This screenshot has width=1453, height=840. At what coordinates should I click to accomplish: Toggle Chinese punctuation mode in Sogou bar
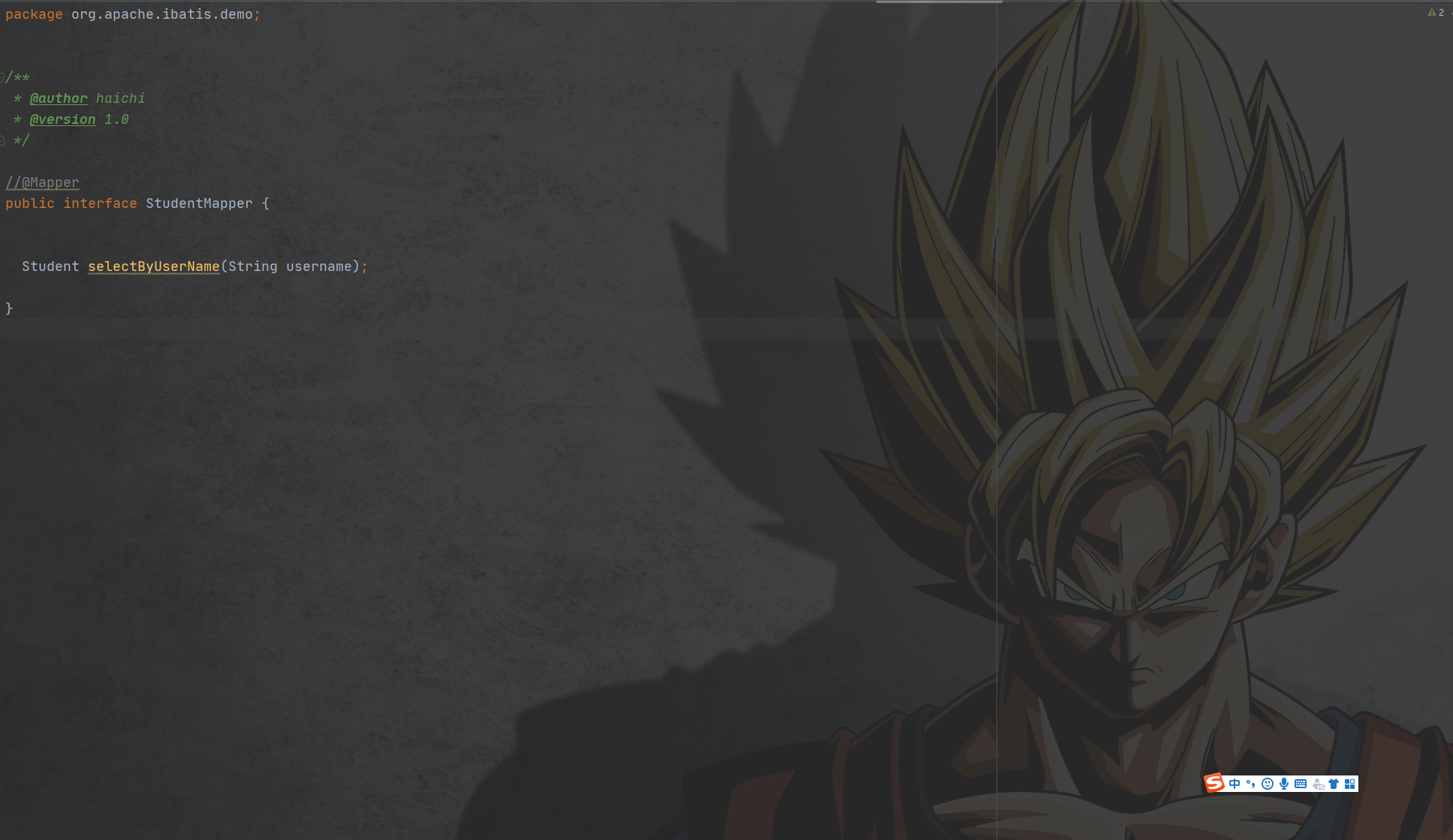pos(1251,784)
